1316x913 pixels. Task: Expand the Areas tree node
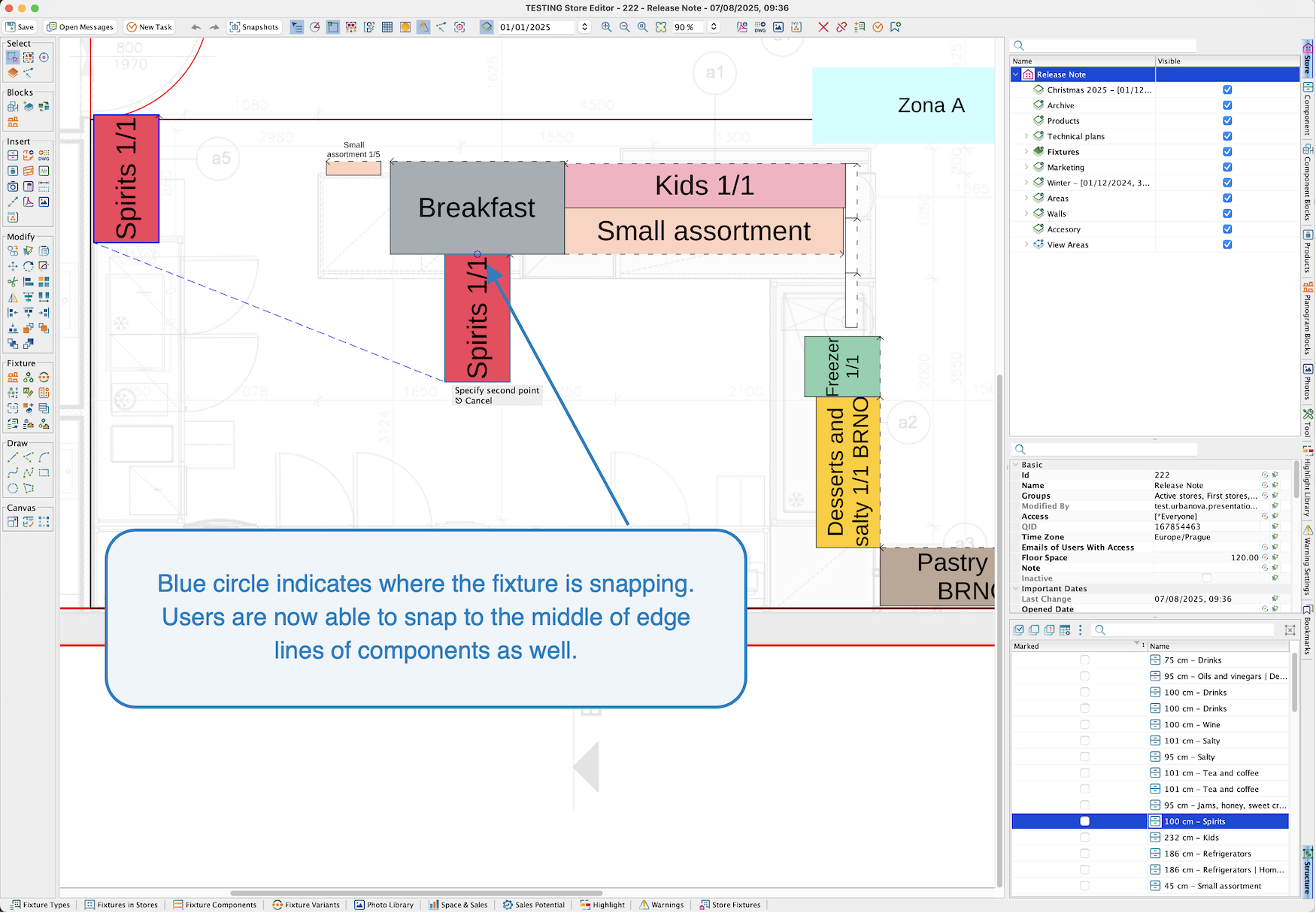[1026, 199]
